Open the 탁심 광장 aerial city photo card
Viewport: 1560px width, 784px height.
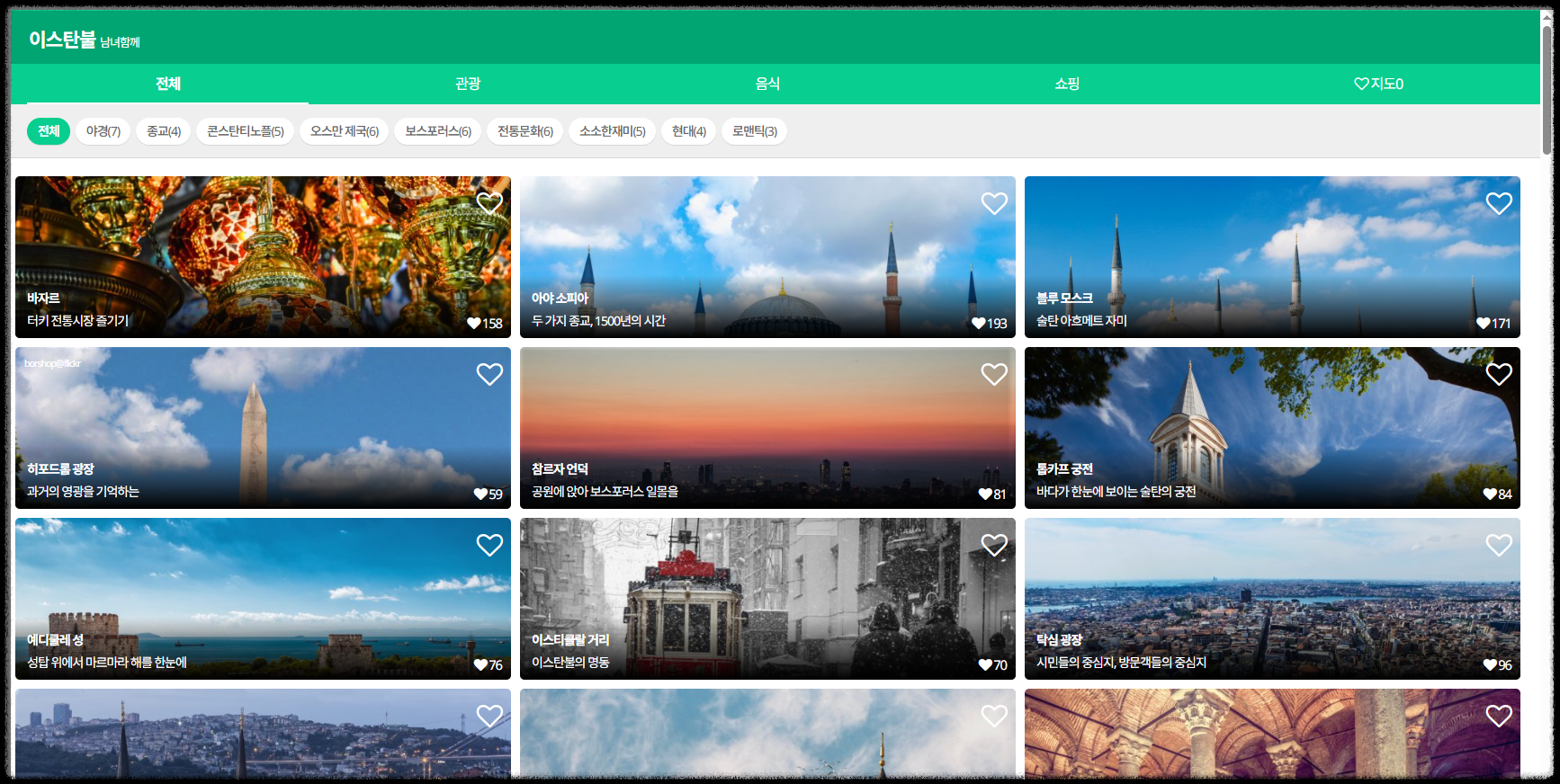click(1272, 599)
